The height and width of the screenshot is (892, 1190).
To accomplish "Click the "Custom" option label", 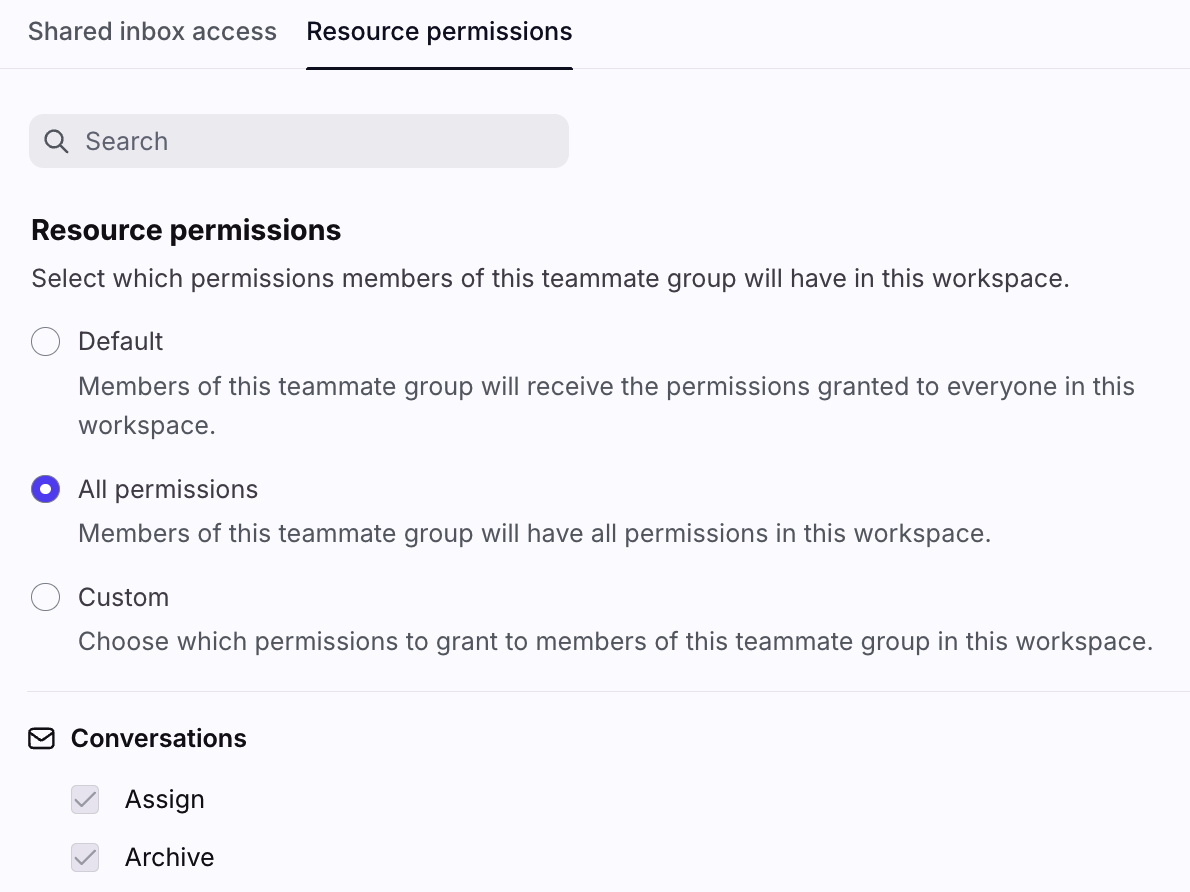I will point(124,598).
